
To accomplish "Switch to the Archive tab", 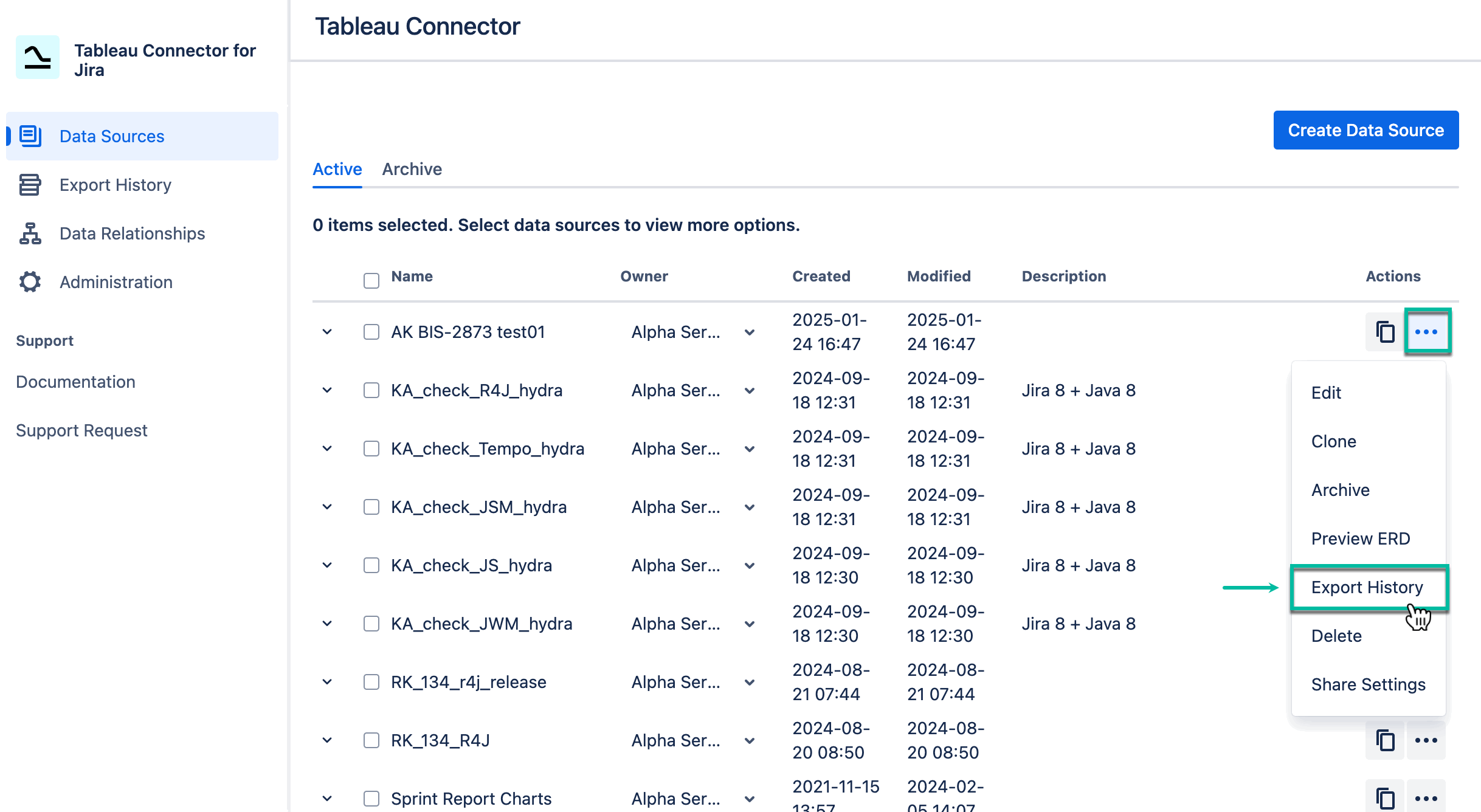I will [x=412, y=169].
